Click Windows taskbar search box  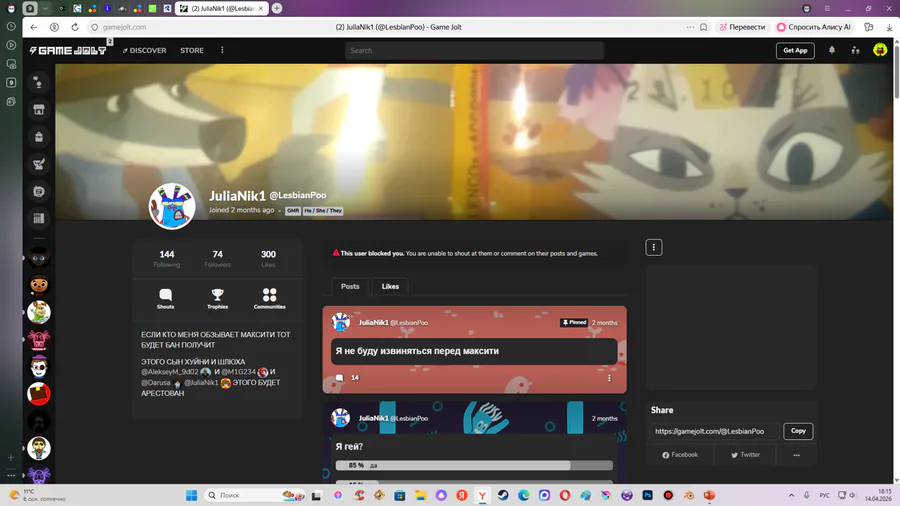tap(255, 495)
